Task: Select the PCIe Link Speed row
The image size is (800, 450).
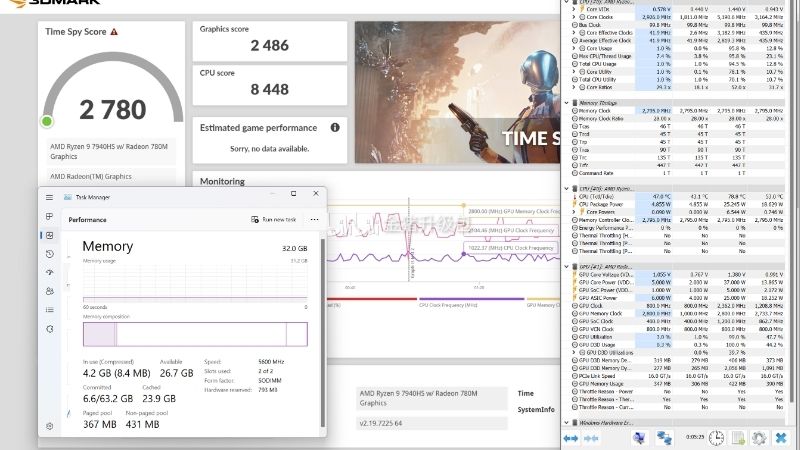Action: point(678,376)
